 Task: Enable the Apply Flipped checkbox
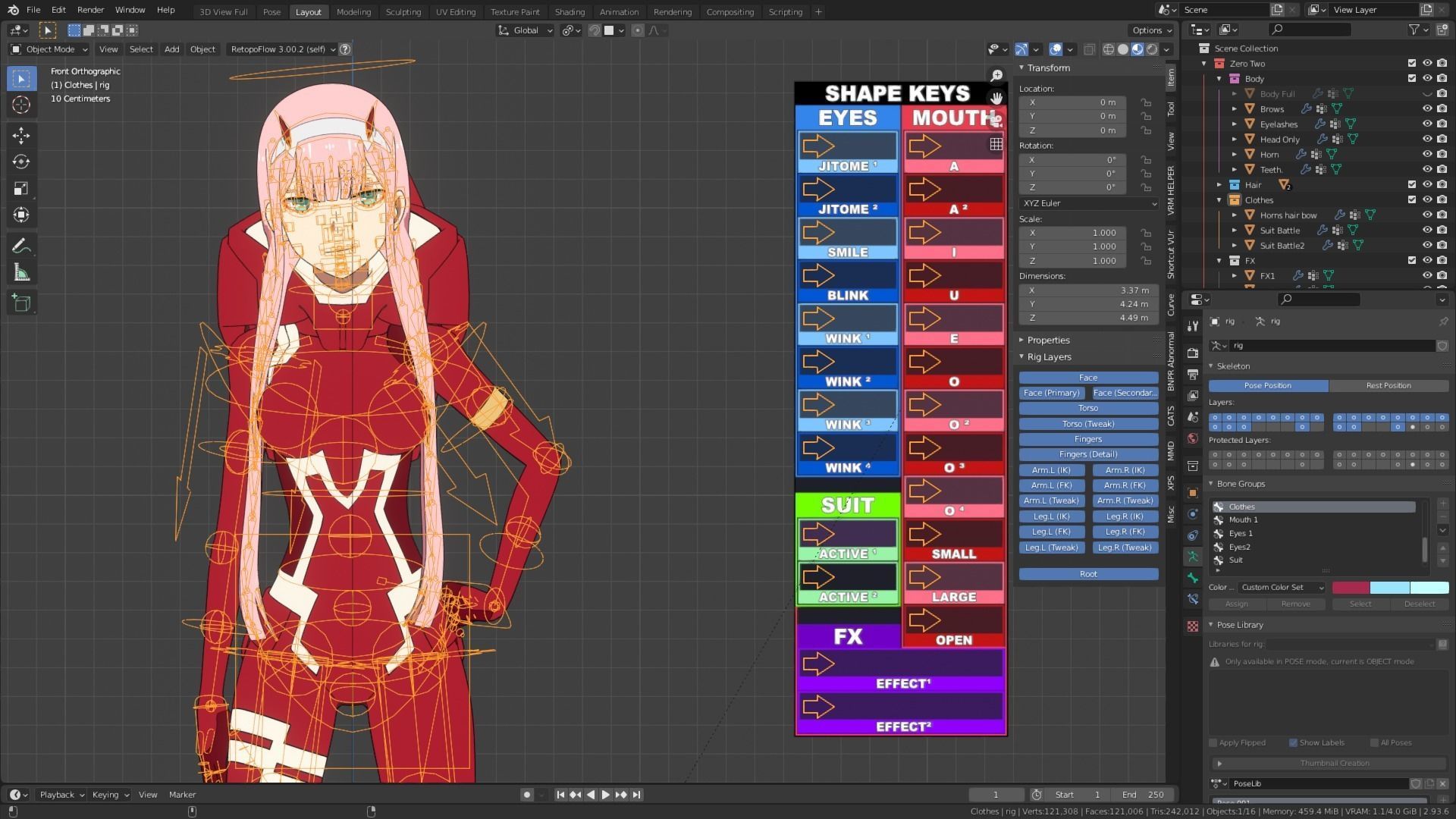click(1213, 742)
